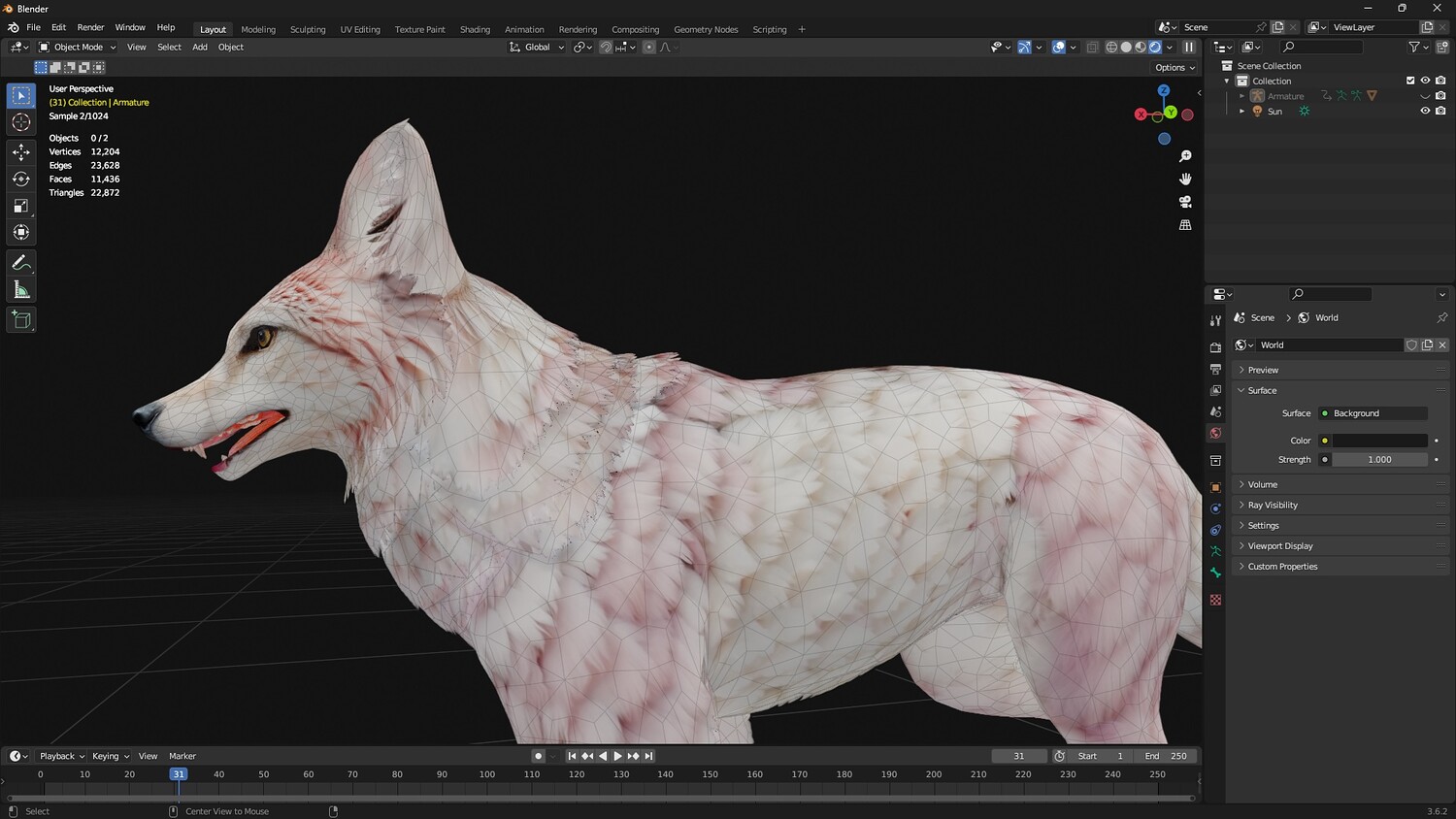Open the Scene properties tab
1456x819 pixels.
(x=1215, y=411)
